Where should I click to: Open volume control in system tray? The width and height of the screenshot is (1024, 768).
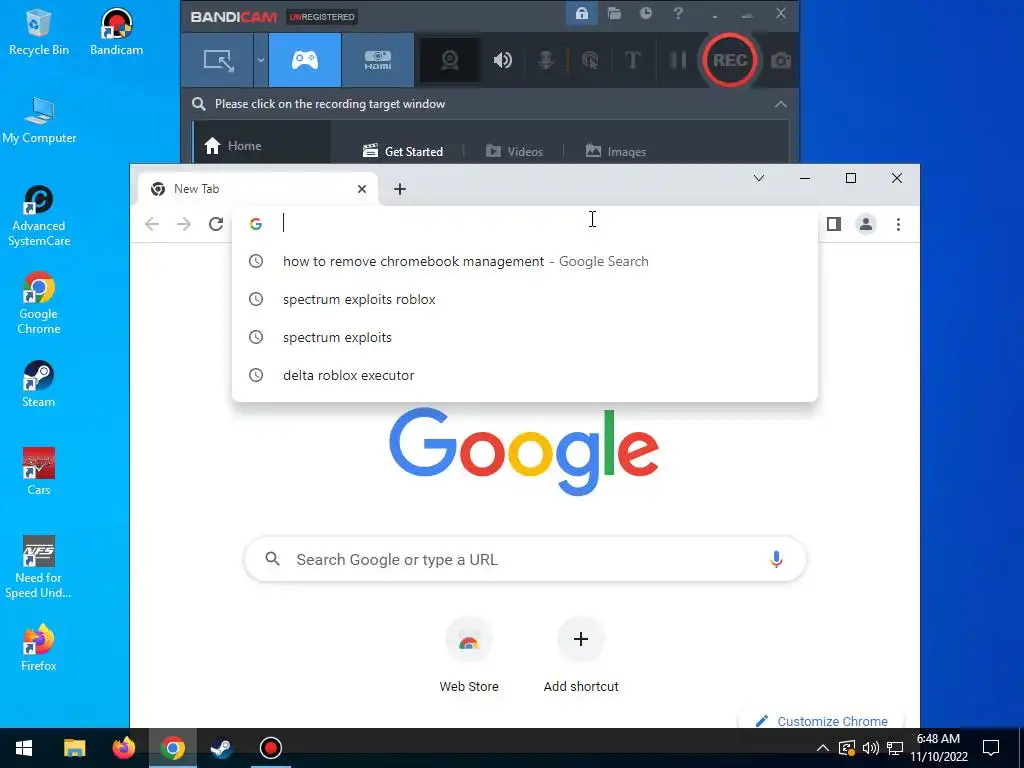pos(871,748)
